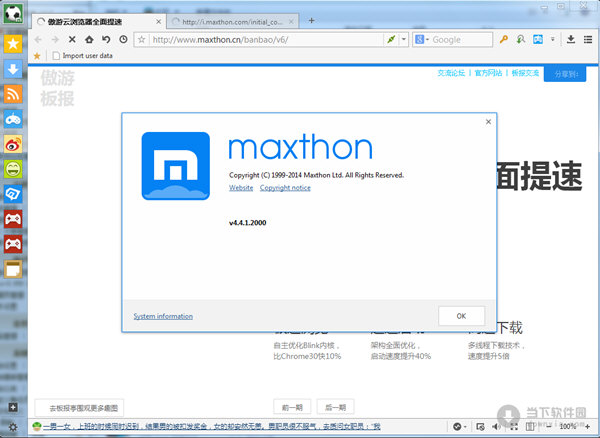The image size is (600, 438).
Task: Expand the address bar history dropdown arrow
Action: coord(404,39)
